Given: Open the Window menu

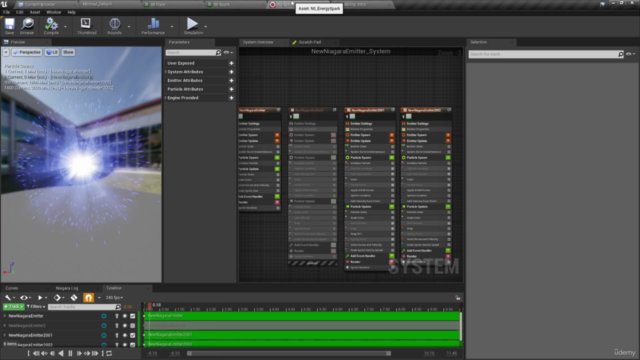Looking at the screenshot, I should pyautogui.click(x=53, y=12).
